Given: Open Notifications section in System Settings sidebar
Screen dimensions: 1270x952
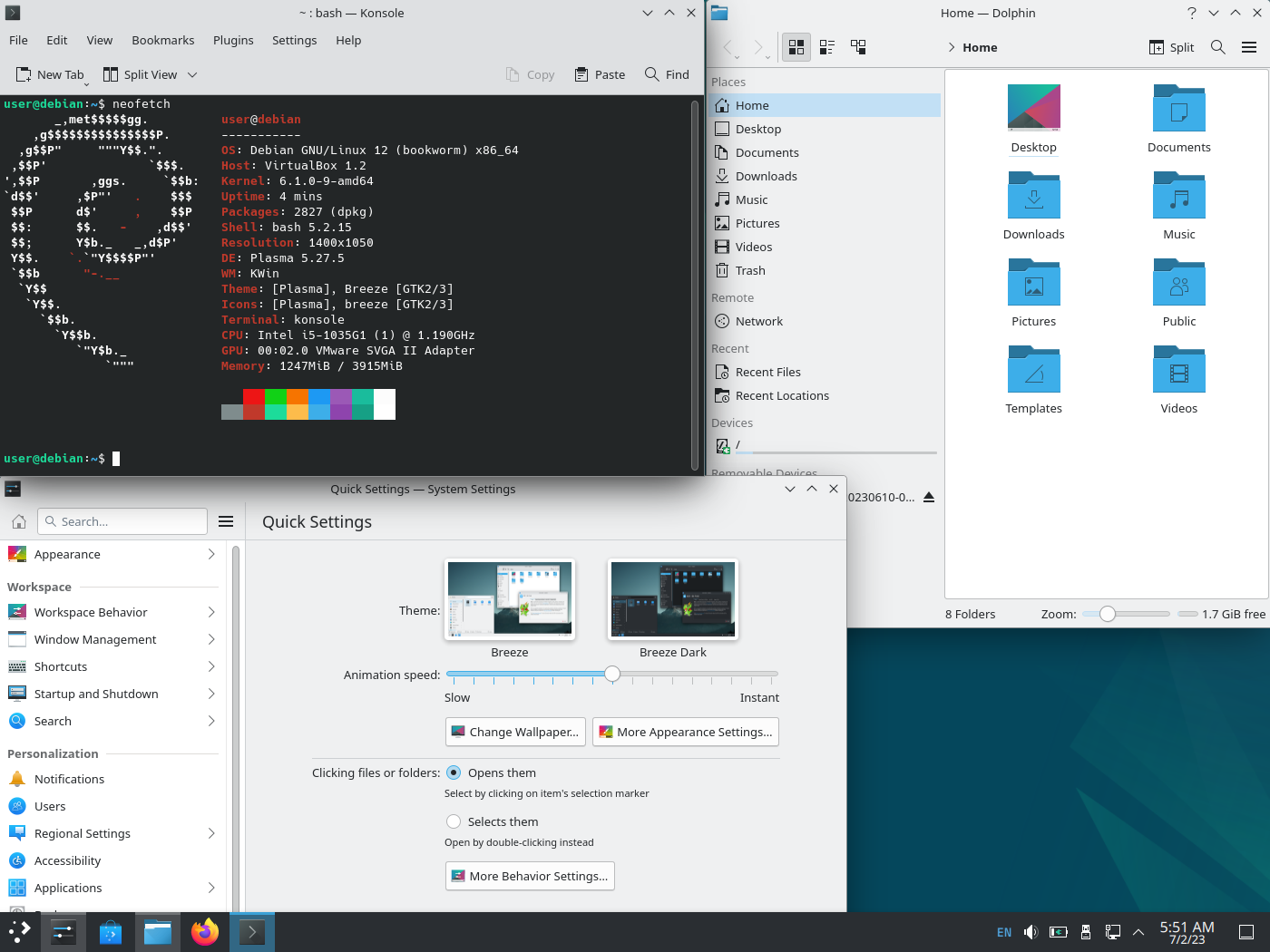Looking at the screenshot, I should point(68,779).
